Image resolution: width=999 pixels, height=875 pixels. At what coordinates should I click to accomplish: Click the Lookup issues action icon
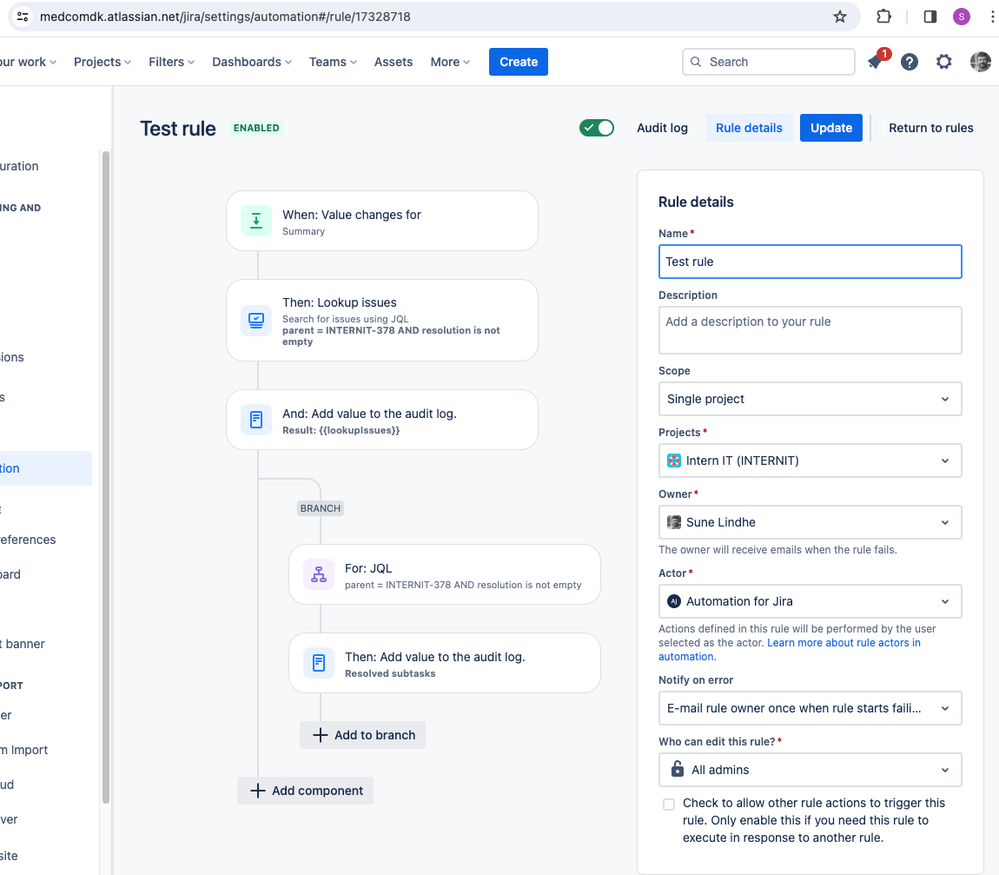coord(256,320)
